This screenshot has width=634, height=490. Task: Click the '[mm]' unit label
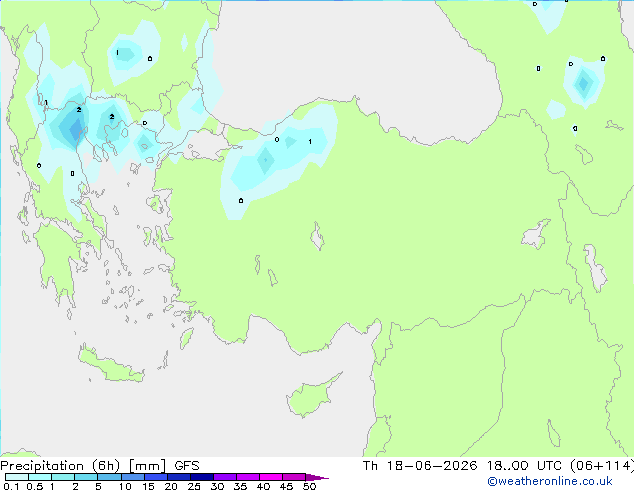pyautogui.click(x=147, y=466)
